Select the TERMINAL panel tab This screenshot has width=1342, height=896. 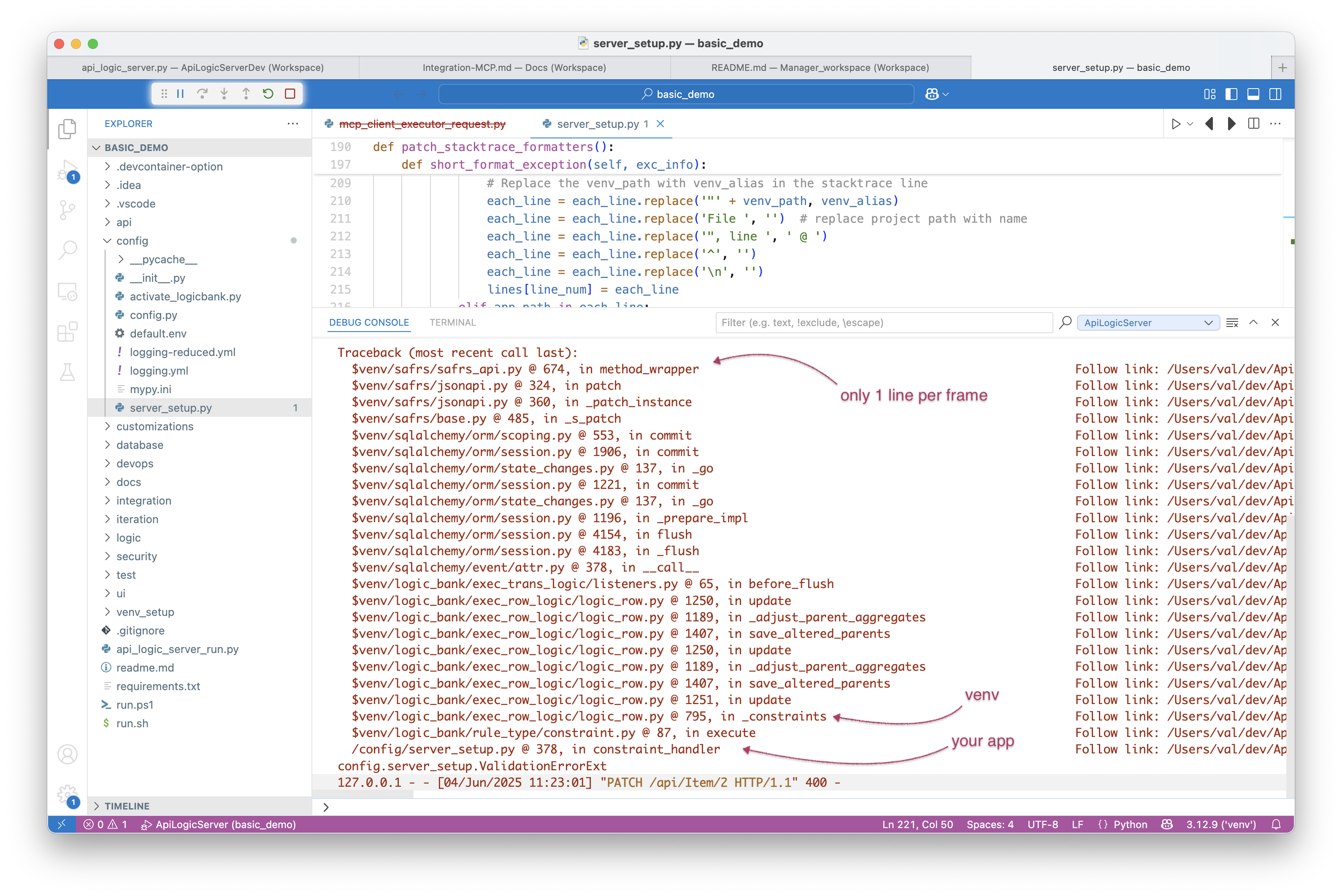point(452,322)
